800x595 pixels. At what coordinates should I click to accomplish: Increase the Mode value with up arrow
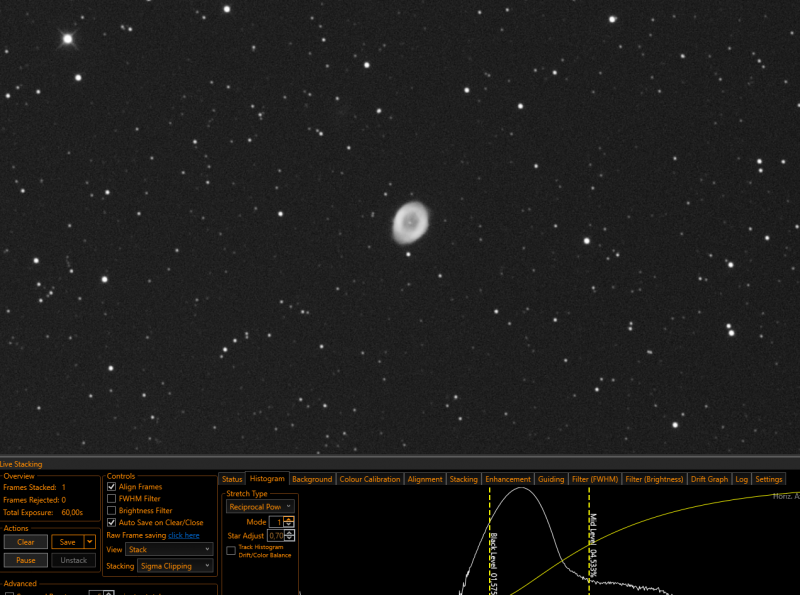tap(289, 519)
